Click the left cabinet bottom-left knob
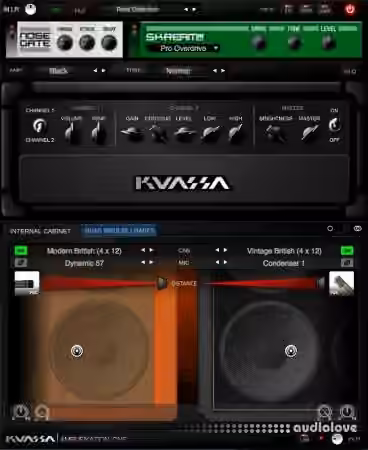 21,412
